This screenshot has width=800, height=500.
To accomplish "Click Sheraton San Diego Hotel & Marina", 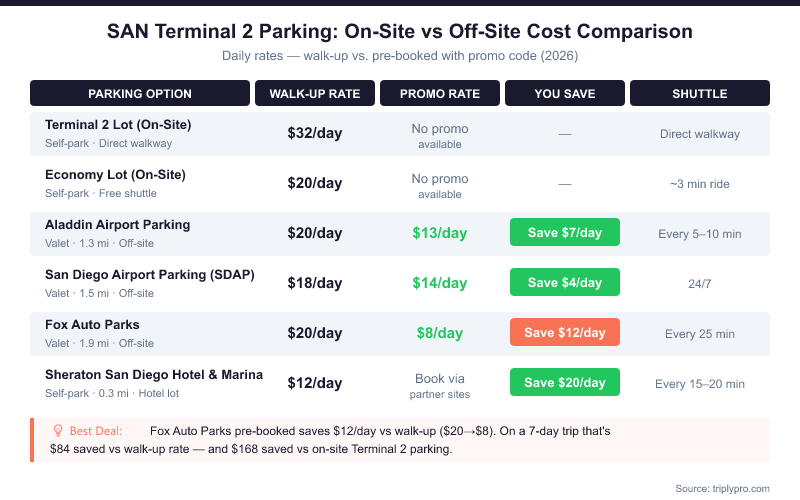I will [x=154, y=375].
